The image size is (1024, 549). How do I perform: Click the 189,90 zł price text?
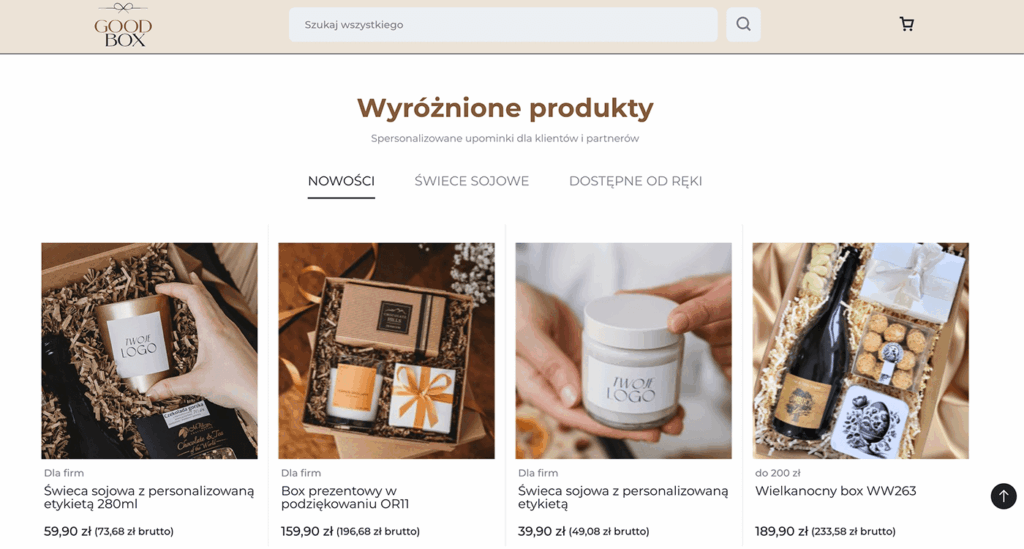point(781,531)
